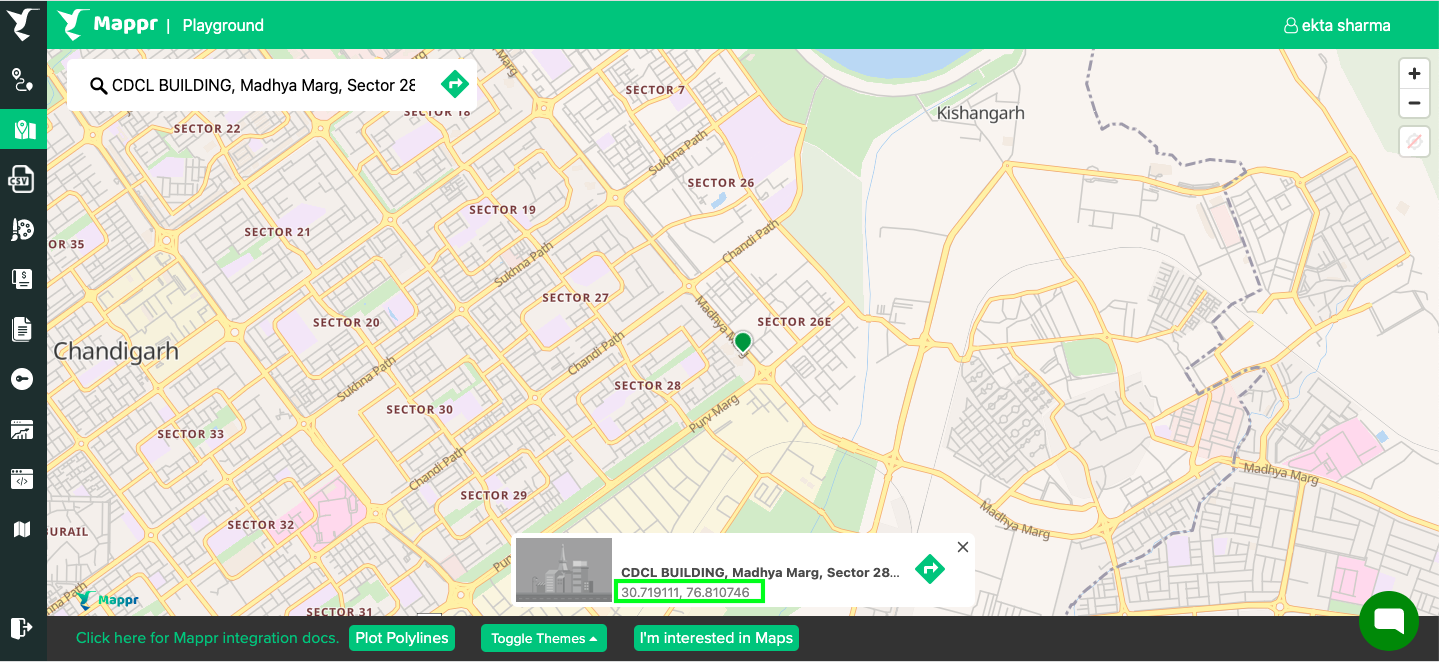Open the analytics chart sidebar icon

22,429
